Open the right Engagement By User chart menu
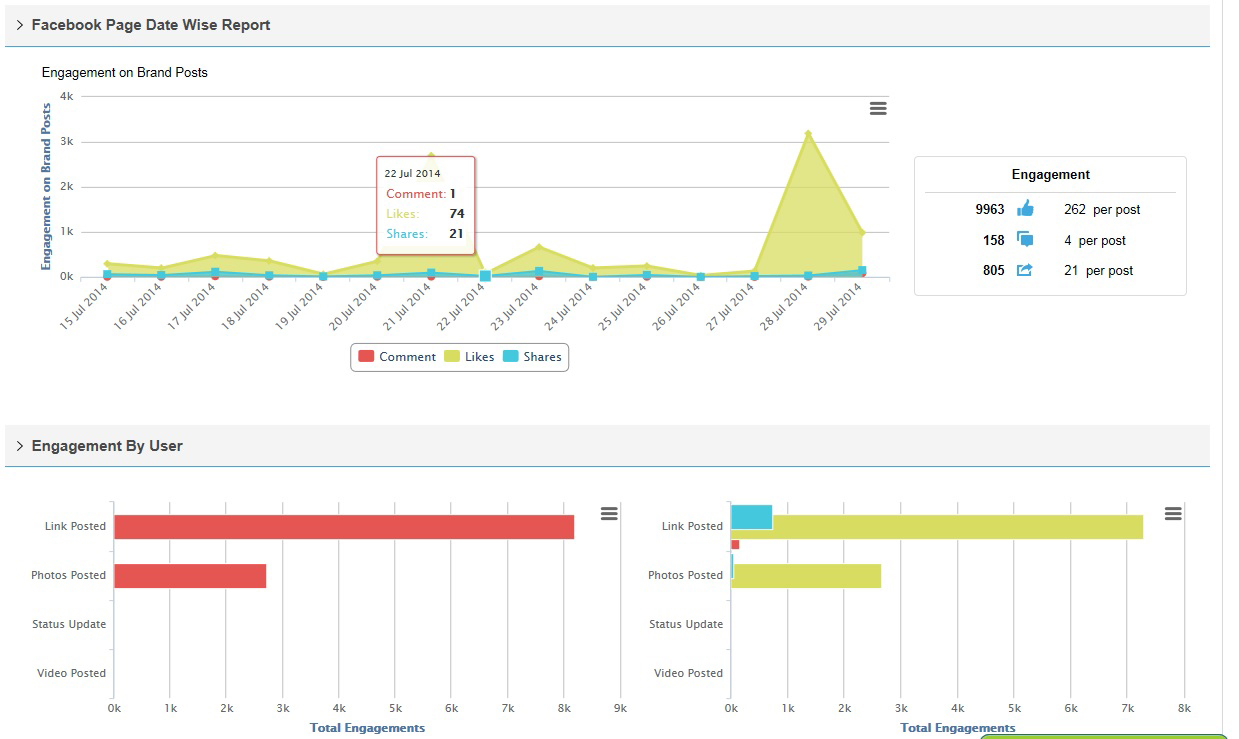 click(1173, 513)
